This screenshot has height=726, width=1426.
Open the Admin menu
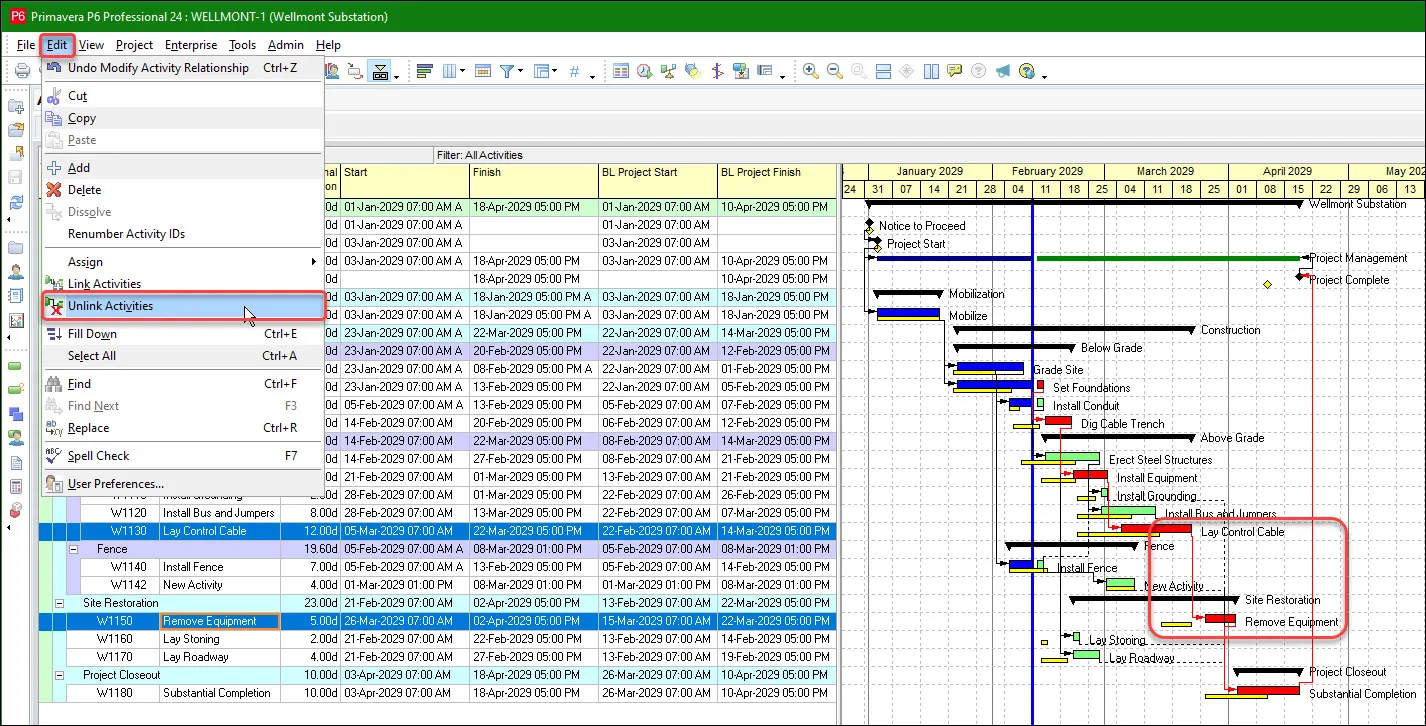pos(285,45)
